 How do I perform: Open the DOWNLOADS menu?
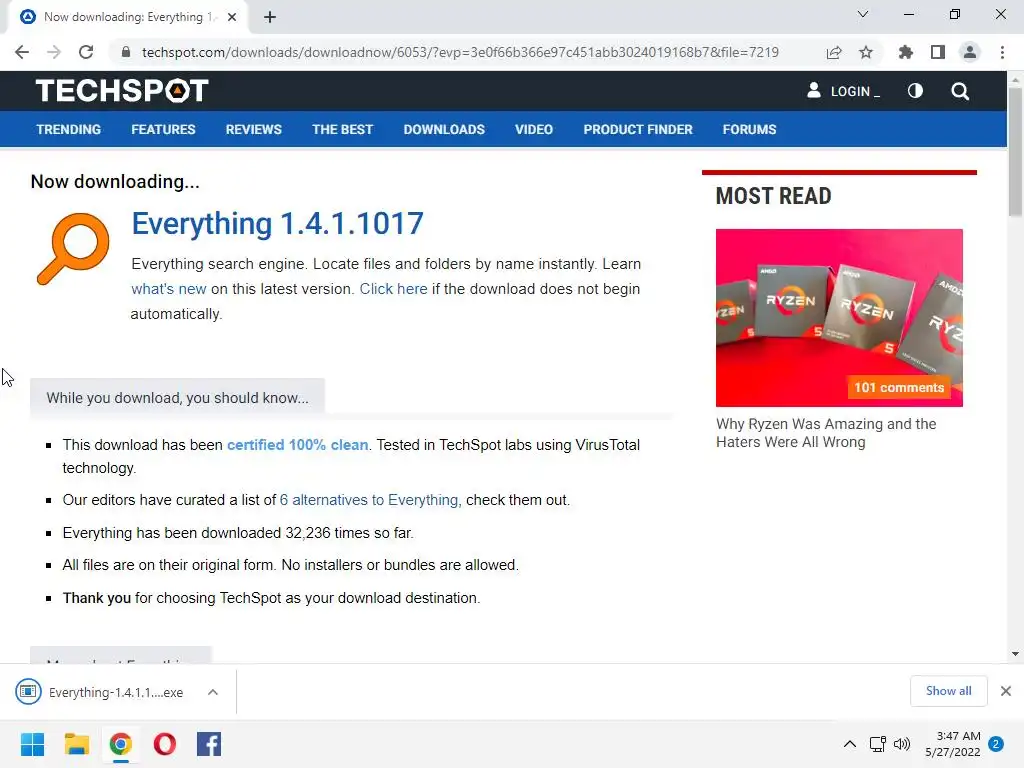coord(444,129)
